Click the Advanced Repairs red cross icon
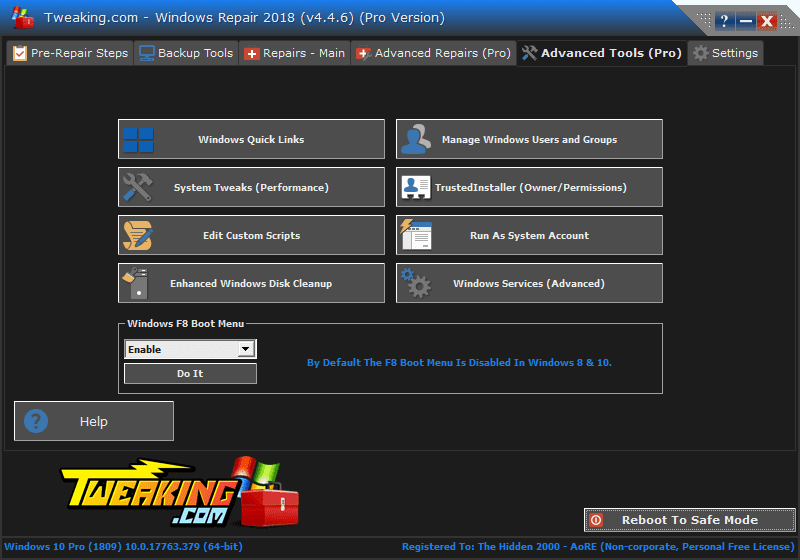 point(363,54)
